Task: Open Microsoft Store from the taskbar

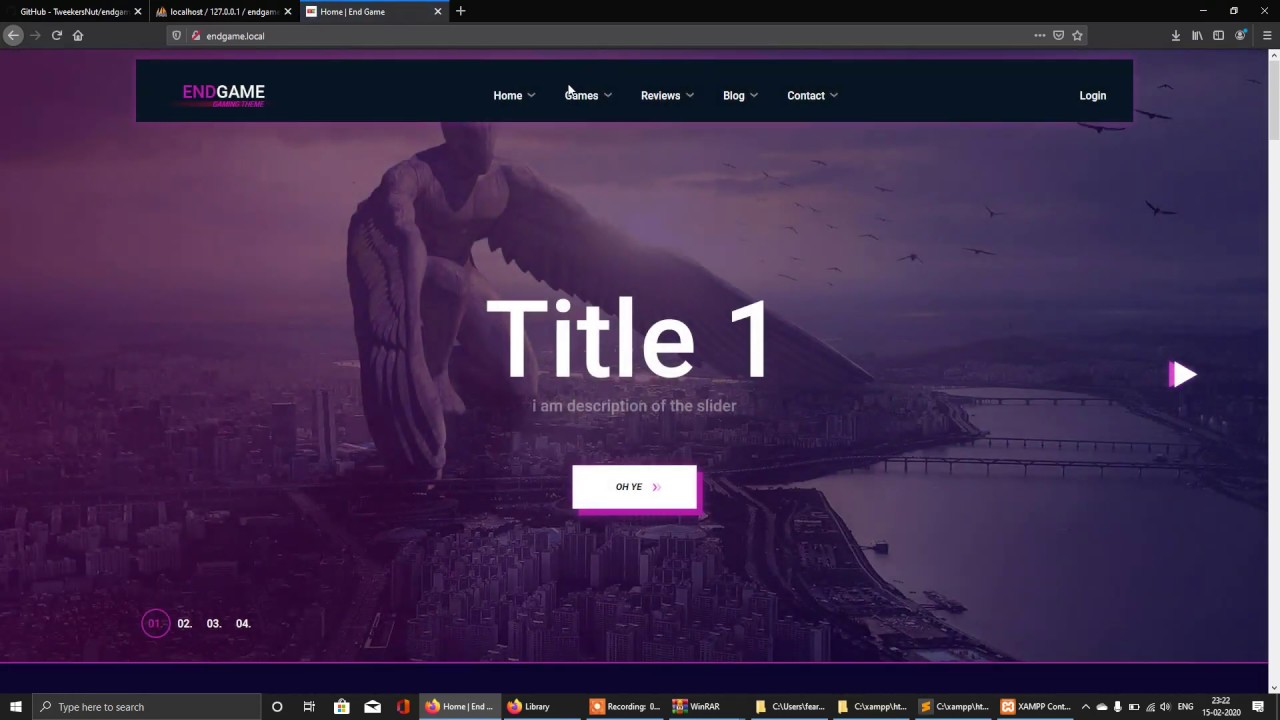Action: point(341,707)
